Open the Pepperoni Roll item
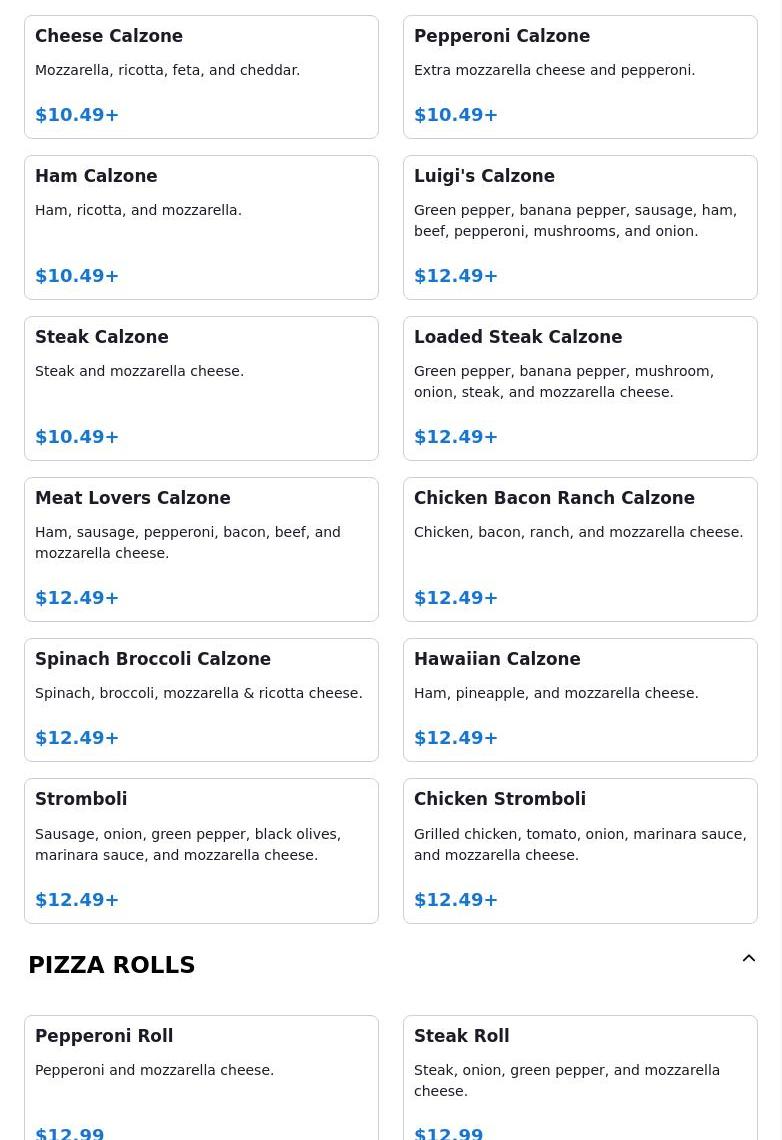The width and height of the screenshot is (782, 1140). point(201,1077)
